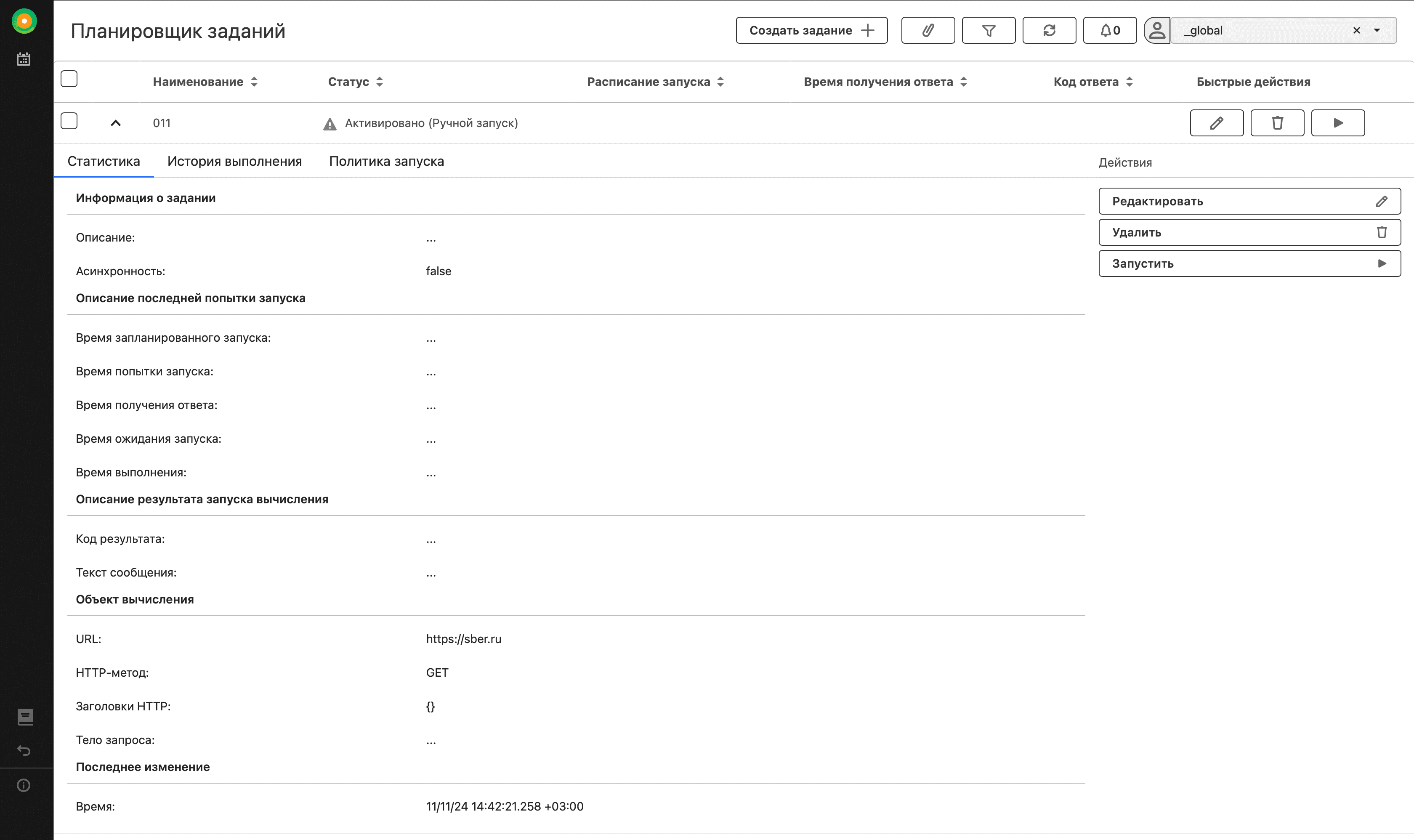The image size is (1414, 840).
Task: Open the filter funnel icon
Action: click(989, 31)
